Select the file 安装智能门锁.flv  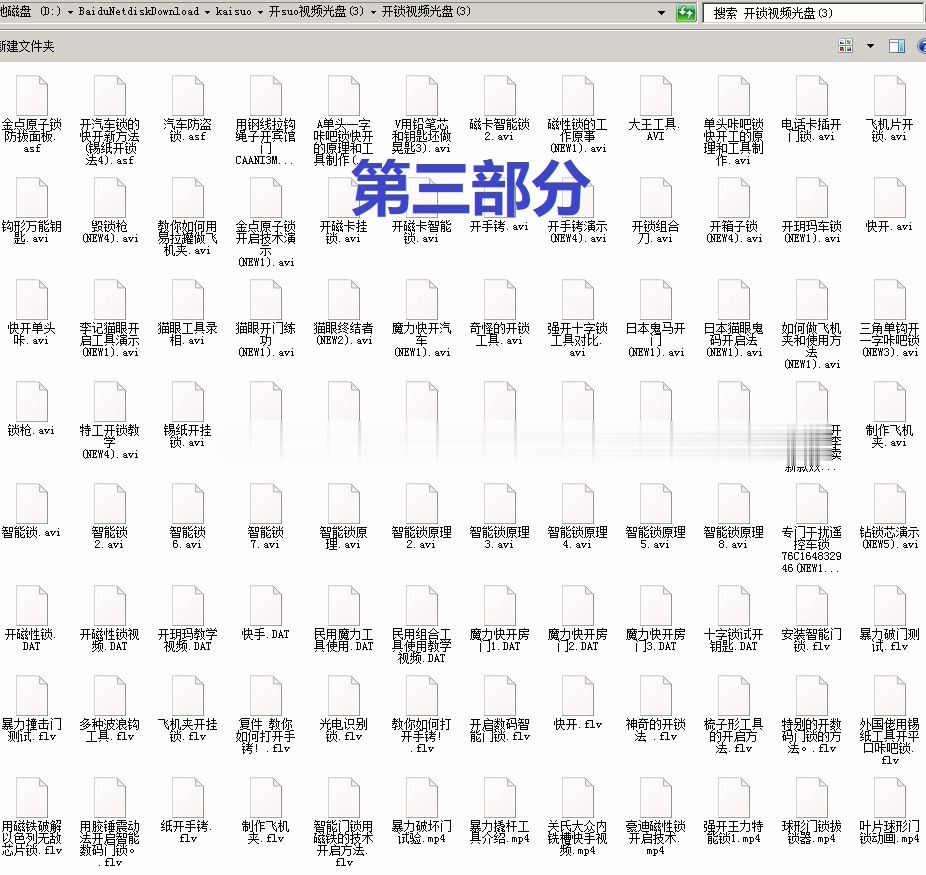[811, 619]
